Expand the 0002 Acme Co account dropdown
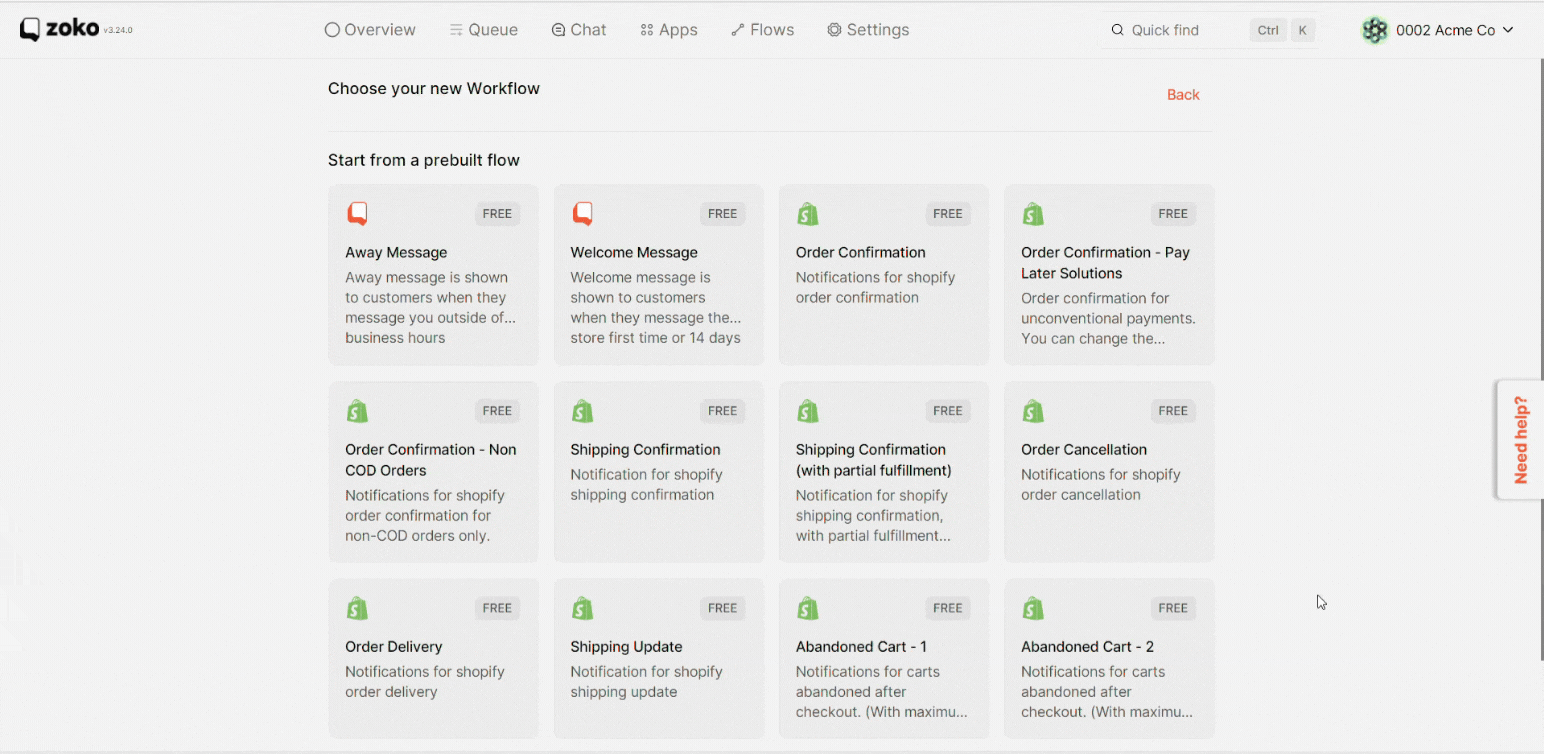 coord(1454,30)
